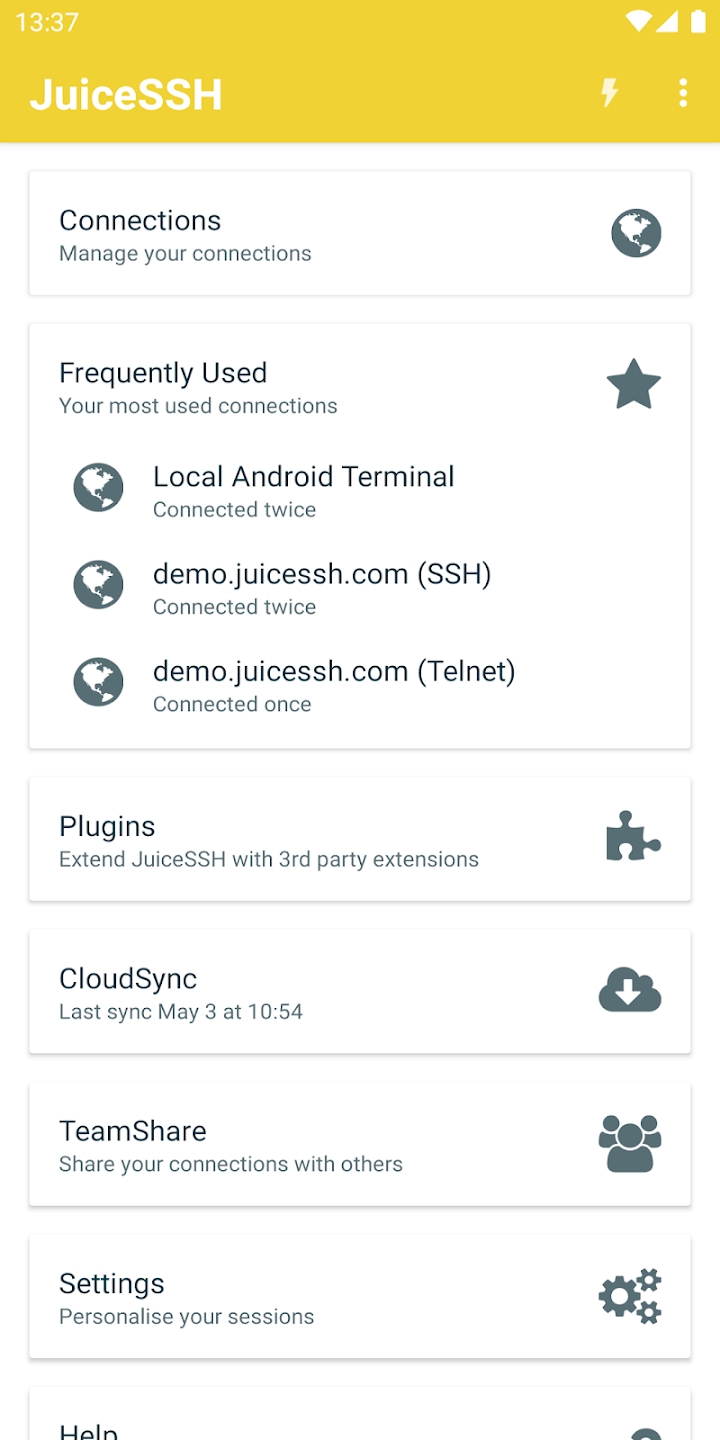Tap globe icon next to Local Android Terminal
Viewport: 720px width, 1440px height.
(x=98, y=489)
